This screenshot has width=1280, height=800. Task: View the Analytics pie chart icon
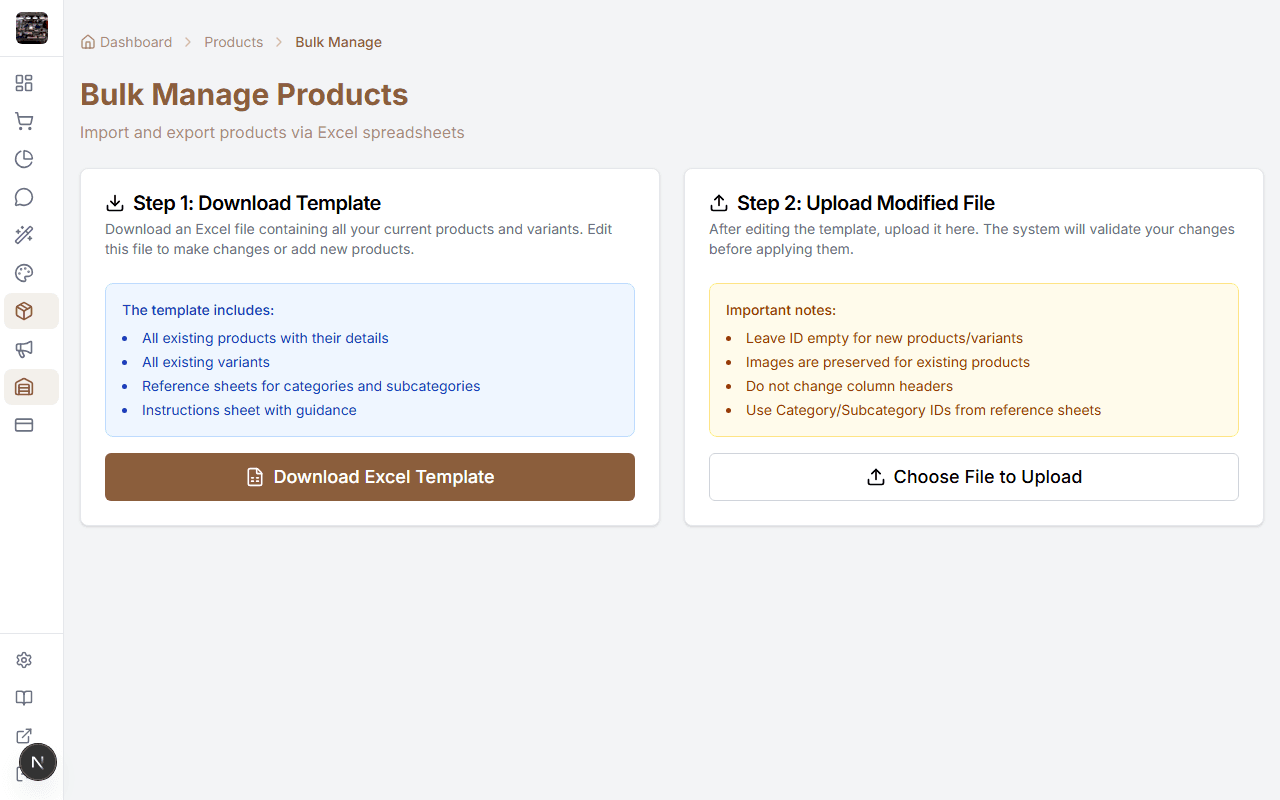[24, 159]
